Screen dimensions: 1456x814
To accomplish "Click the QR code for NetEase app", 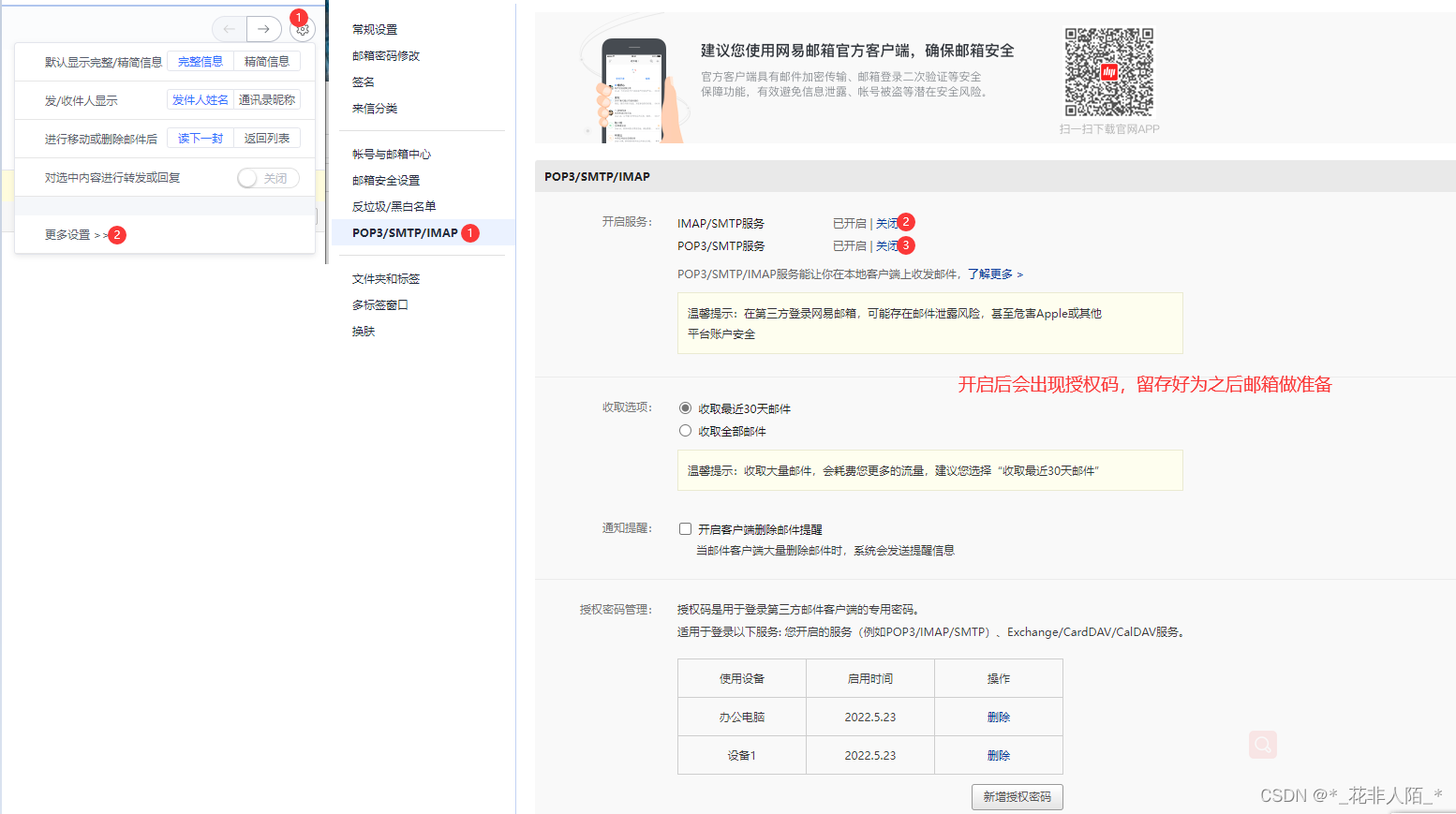I will pos(1109,72).
